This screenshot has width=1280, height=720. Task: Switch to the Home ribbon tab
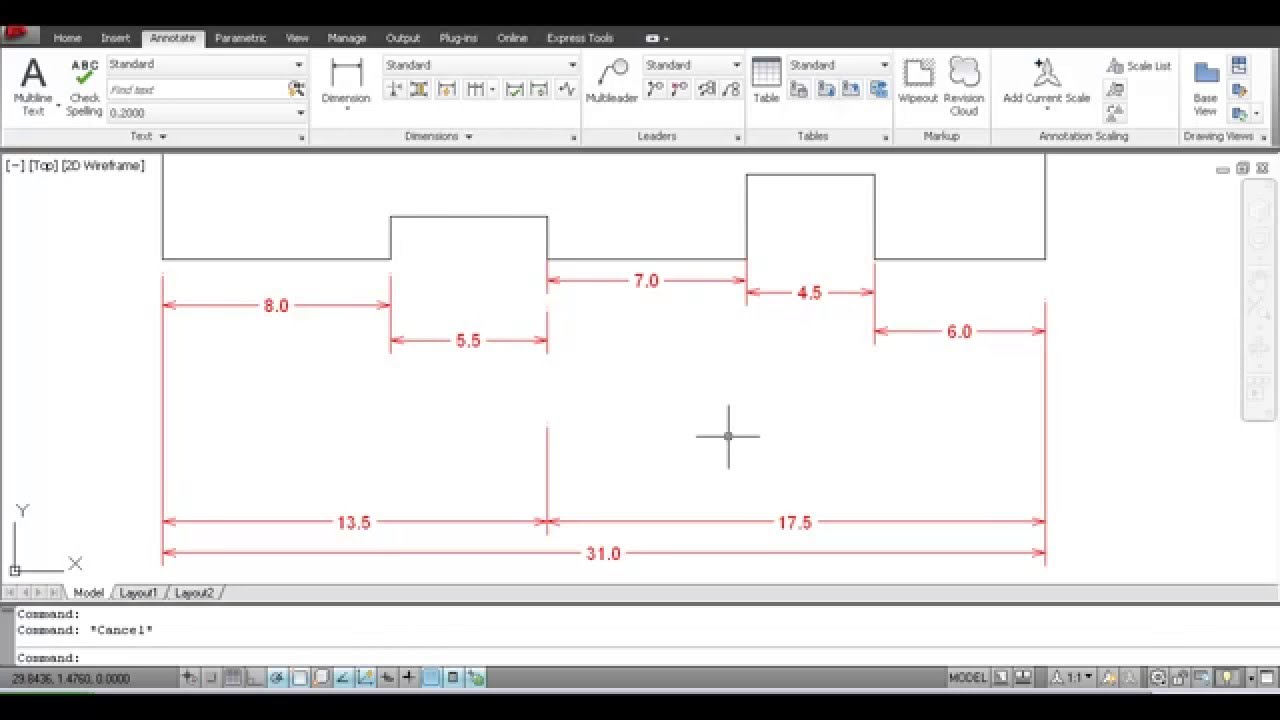tap(67, 38)
